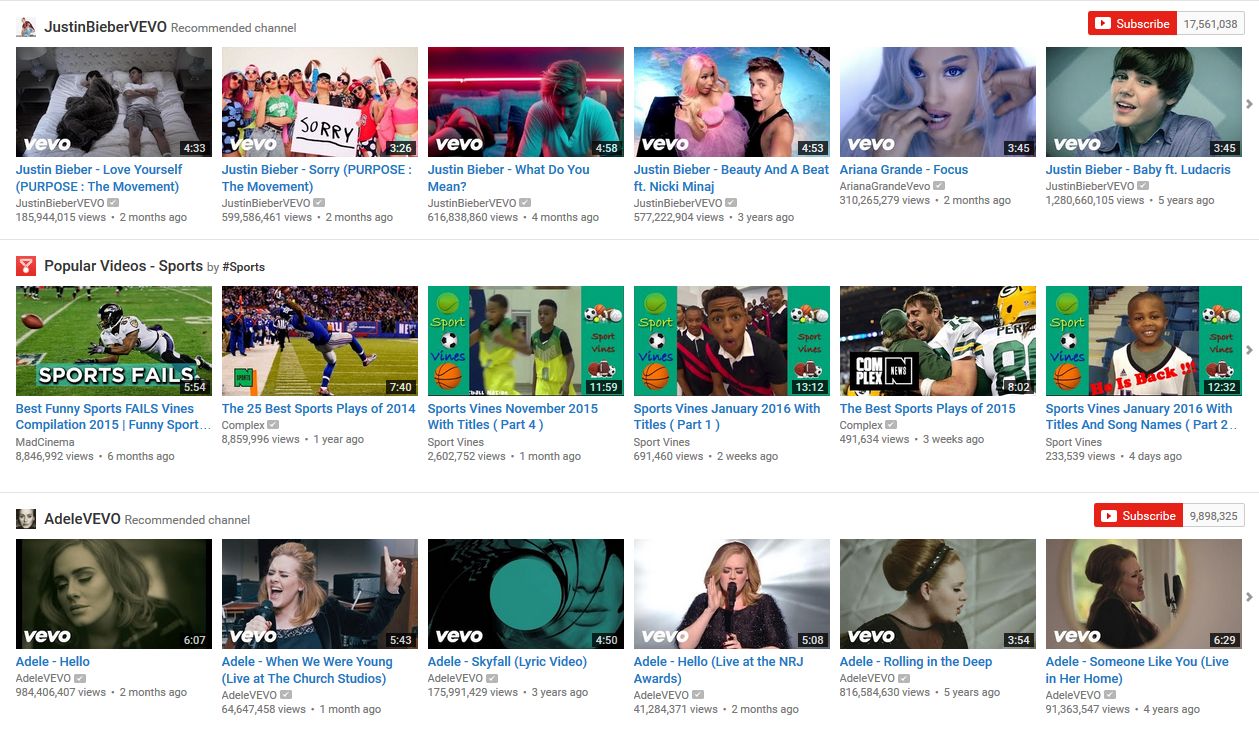The width and height of the screenshot is (1259, 729).
Task: Open 'Sports Vines November 2015 (Part 4)' title
Action: pos(513,417)
